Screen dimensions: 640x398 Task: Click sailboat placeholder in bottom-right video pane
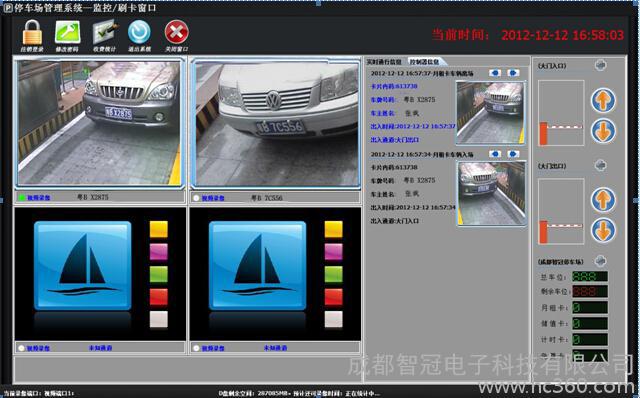tap(258, 266)
